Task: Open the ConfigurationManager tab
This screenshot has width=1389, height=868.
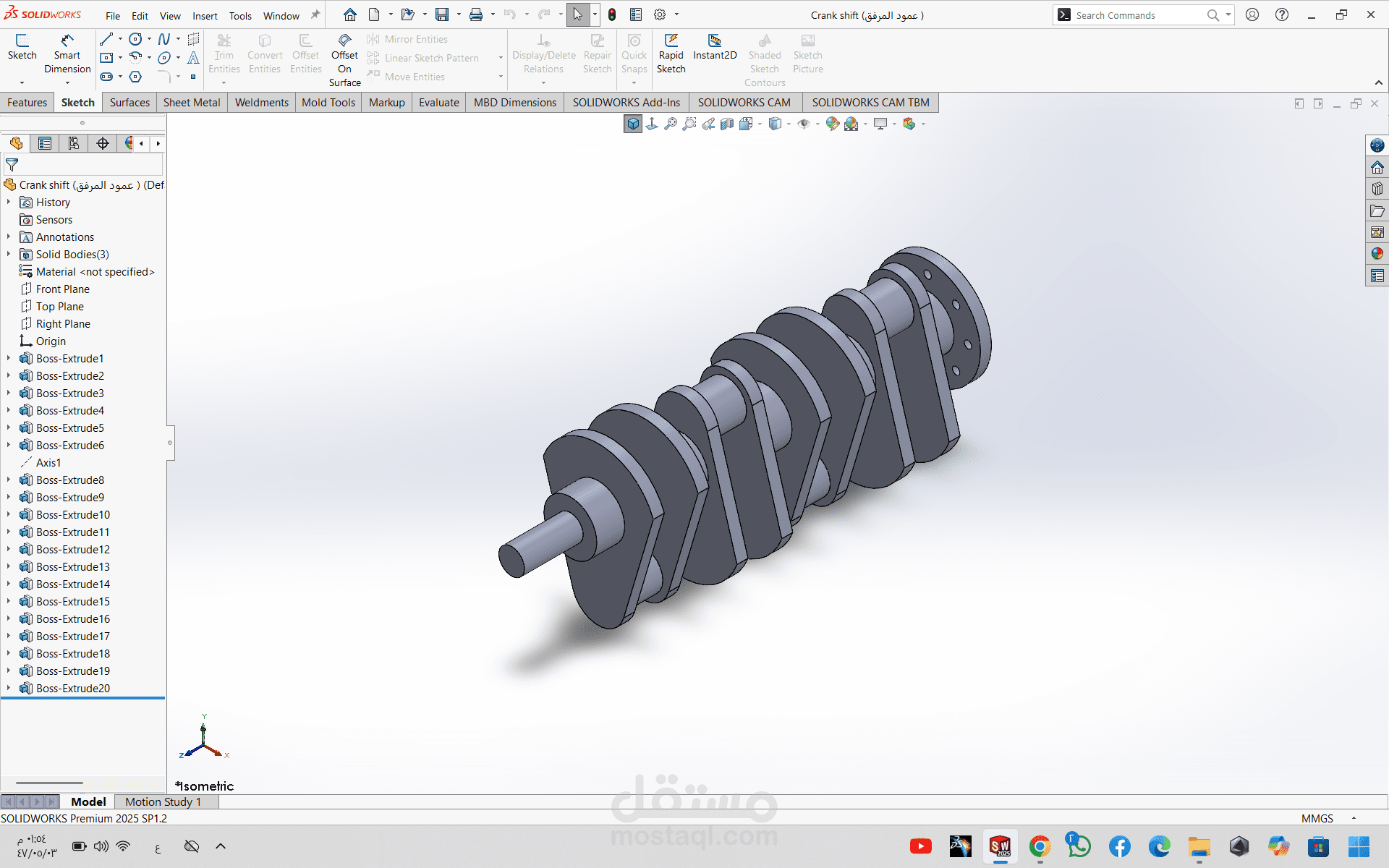Action: tap(74, 143)
